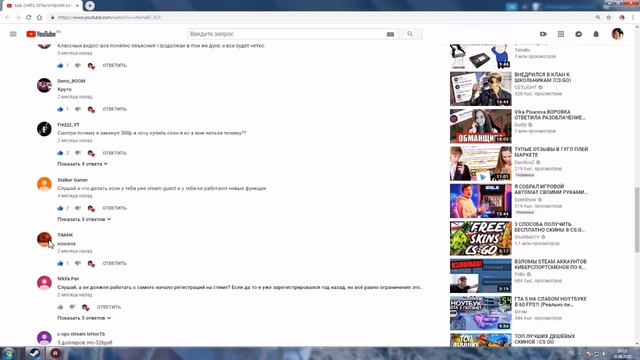This screenshot has height=360, width=640.
Task: Open the Stalker Gamer channel name
Action: click(x=72, y=180)
